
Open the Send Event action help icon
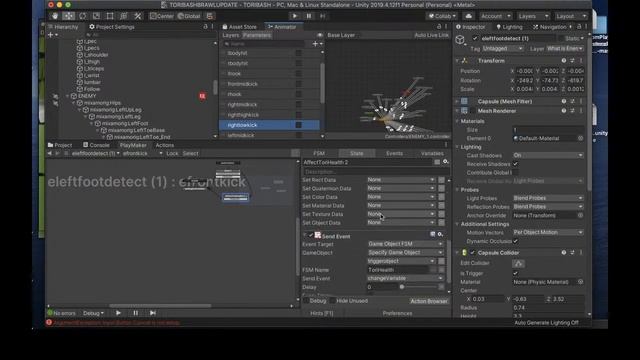point(433,234)
